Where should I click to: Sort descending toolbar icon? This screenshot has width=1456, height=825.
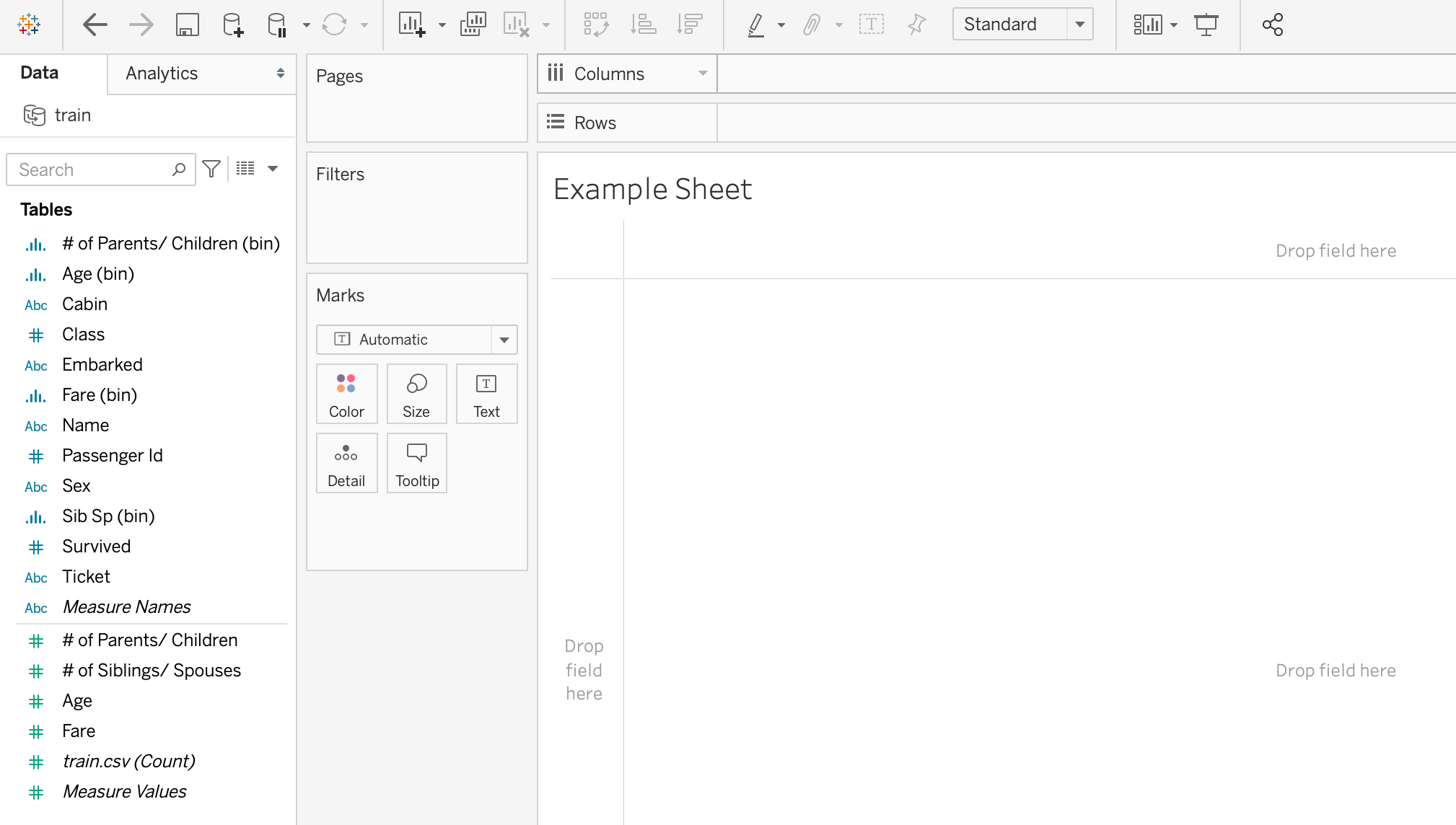click(x=690, y=25)
